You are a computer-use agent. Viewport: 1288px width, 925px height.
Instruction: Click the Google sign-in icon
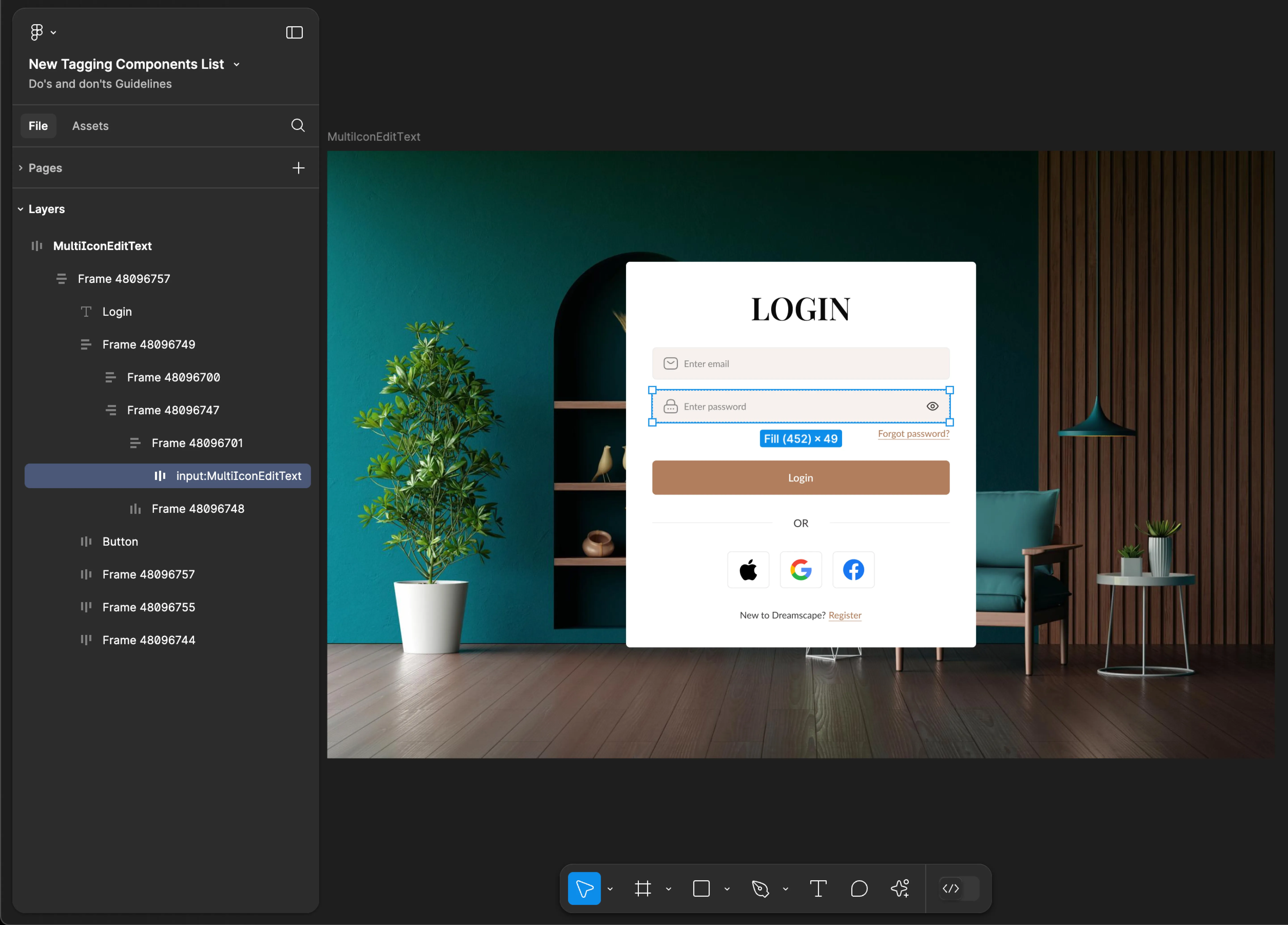pyautogui.click(x=801, y=570)
